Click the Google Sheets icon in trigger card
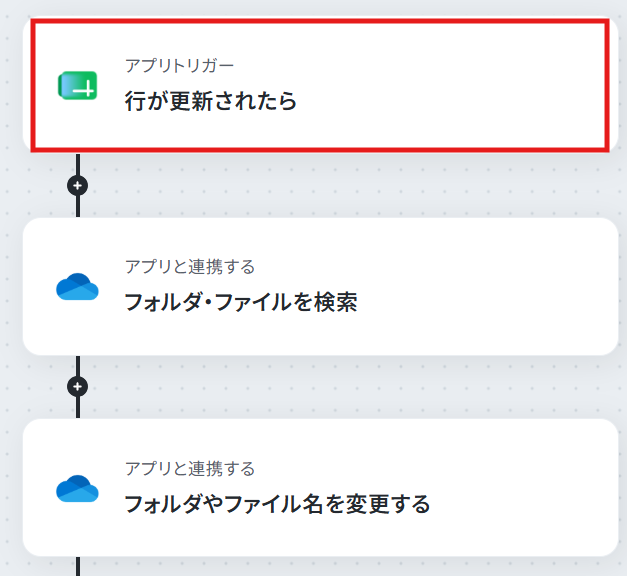Screen dimensions: 627x576 pos(78,85)
